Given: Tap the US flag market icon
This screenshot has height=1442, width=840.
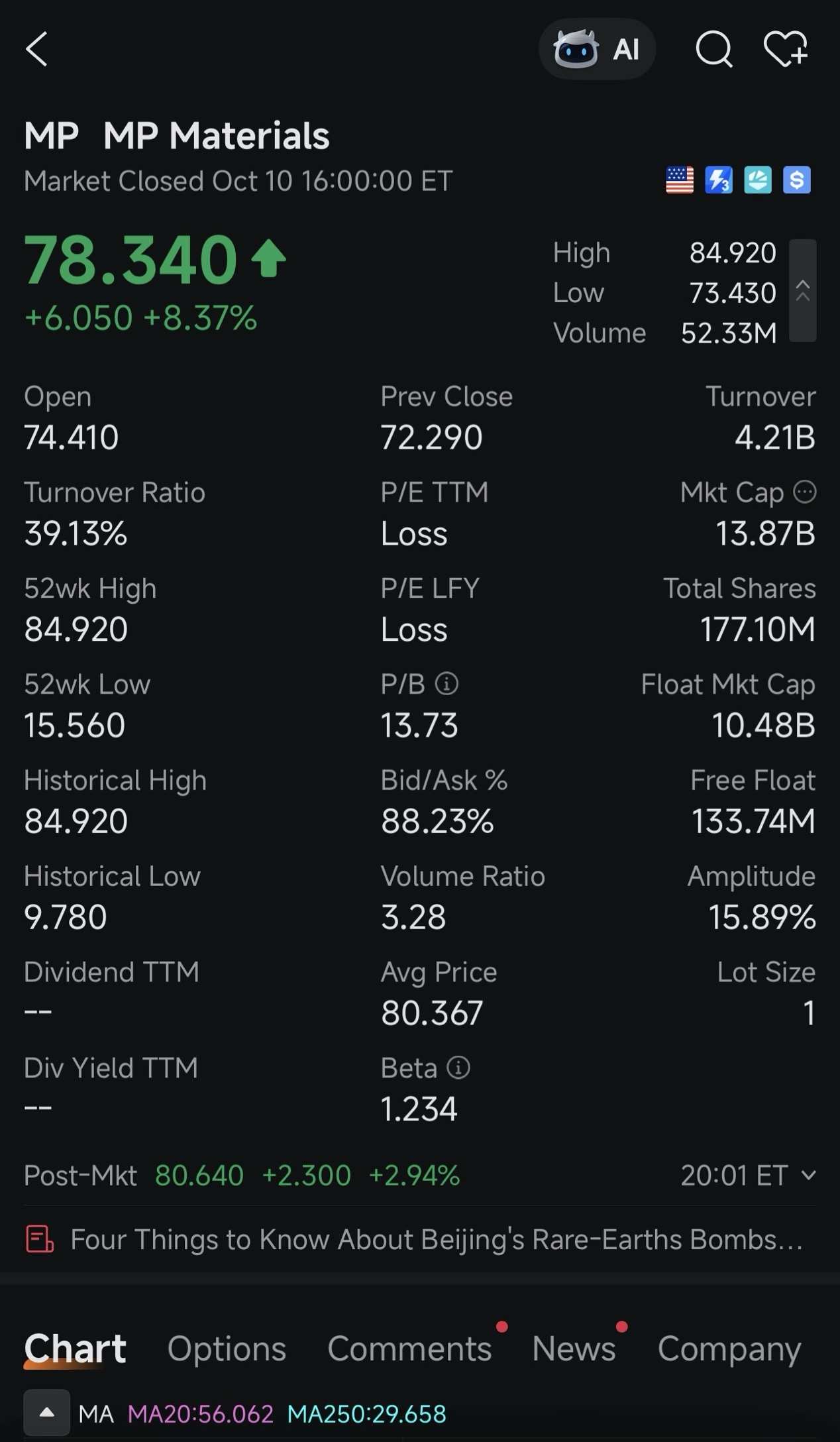Looking at the screenshot, I should (680, 180).
